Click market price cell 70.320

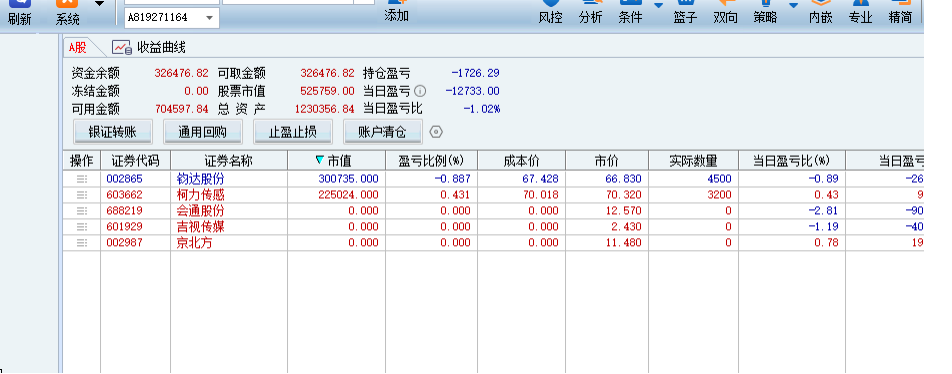click(x=623, y=195)
